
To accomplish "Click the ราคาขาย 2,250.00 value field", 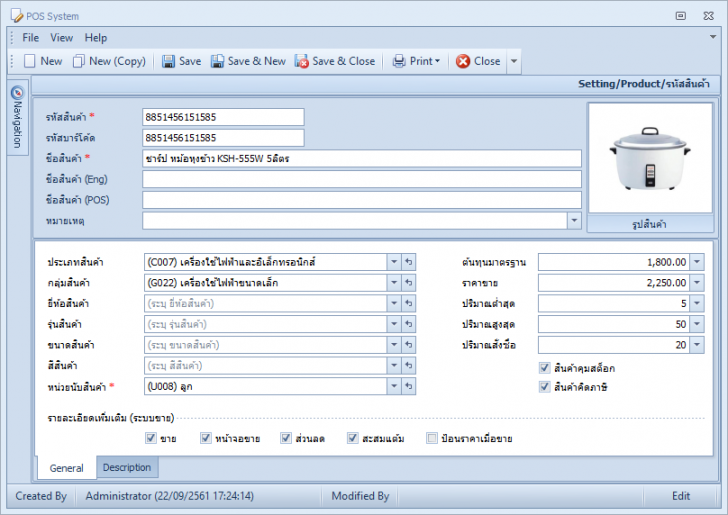I will click(x=614, y=282).
